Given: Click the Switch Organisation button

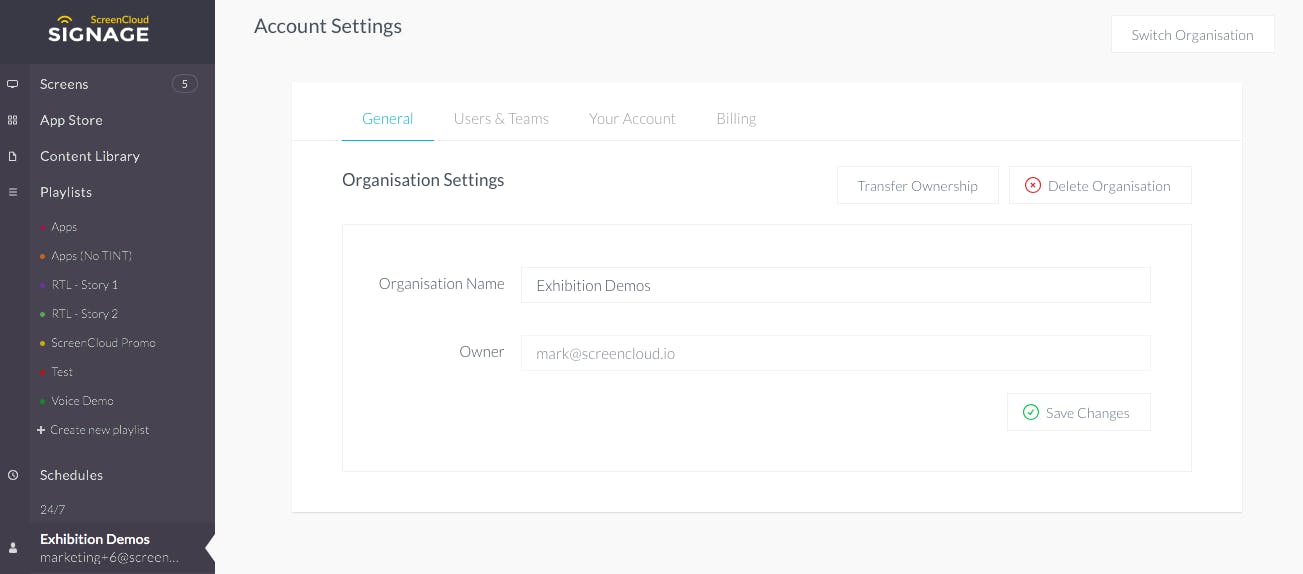Looking at the screenshot, I should pos(1192,34).
